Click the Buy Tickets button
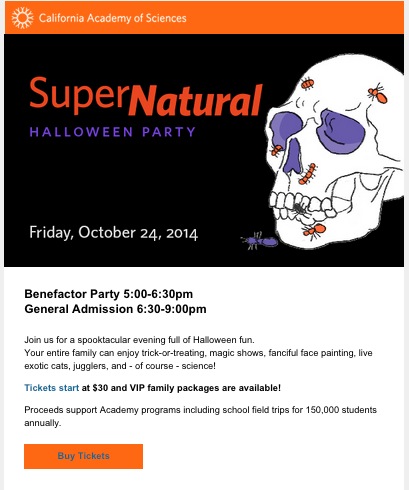This screenshot has height=490, width=409. [x=83, y=456]
